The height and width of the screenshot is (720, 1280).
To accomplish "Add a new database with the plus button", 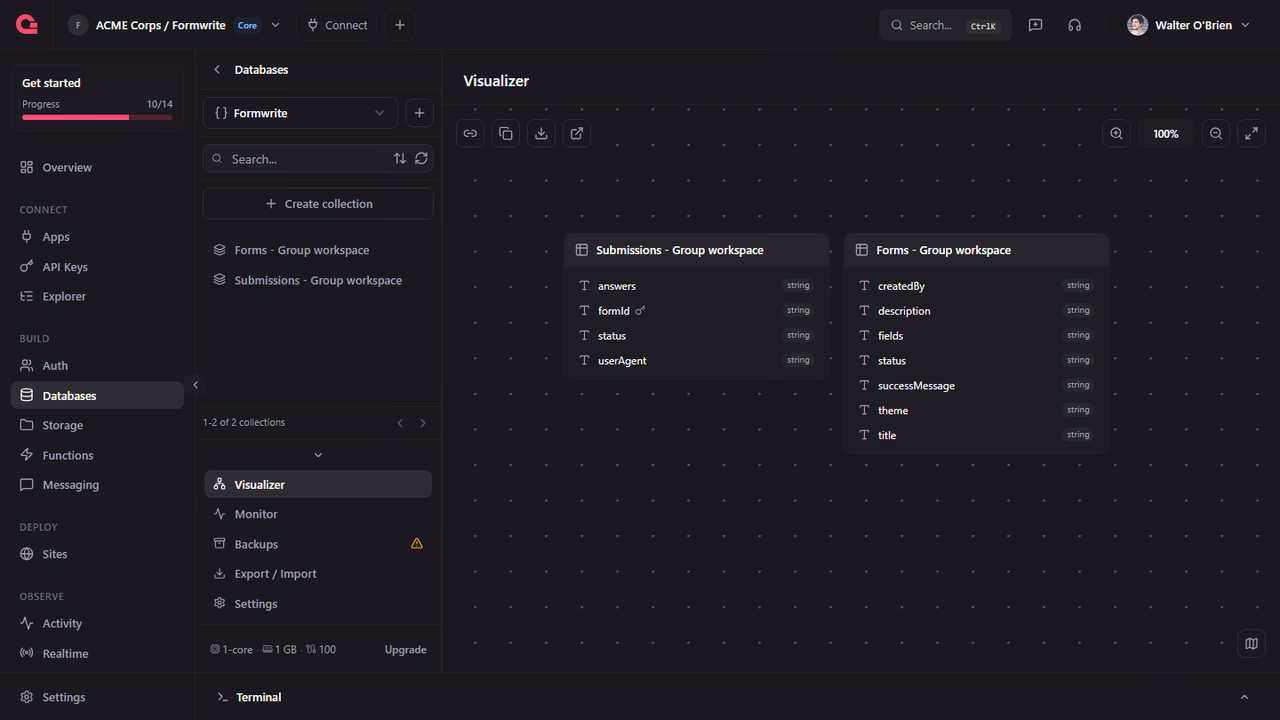I will 419,113.
